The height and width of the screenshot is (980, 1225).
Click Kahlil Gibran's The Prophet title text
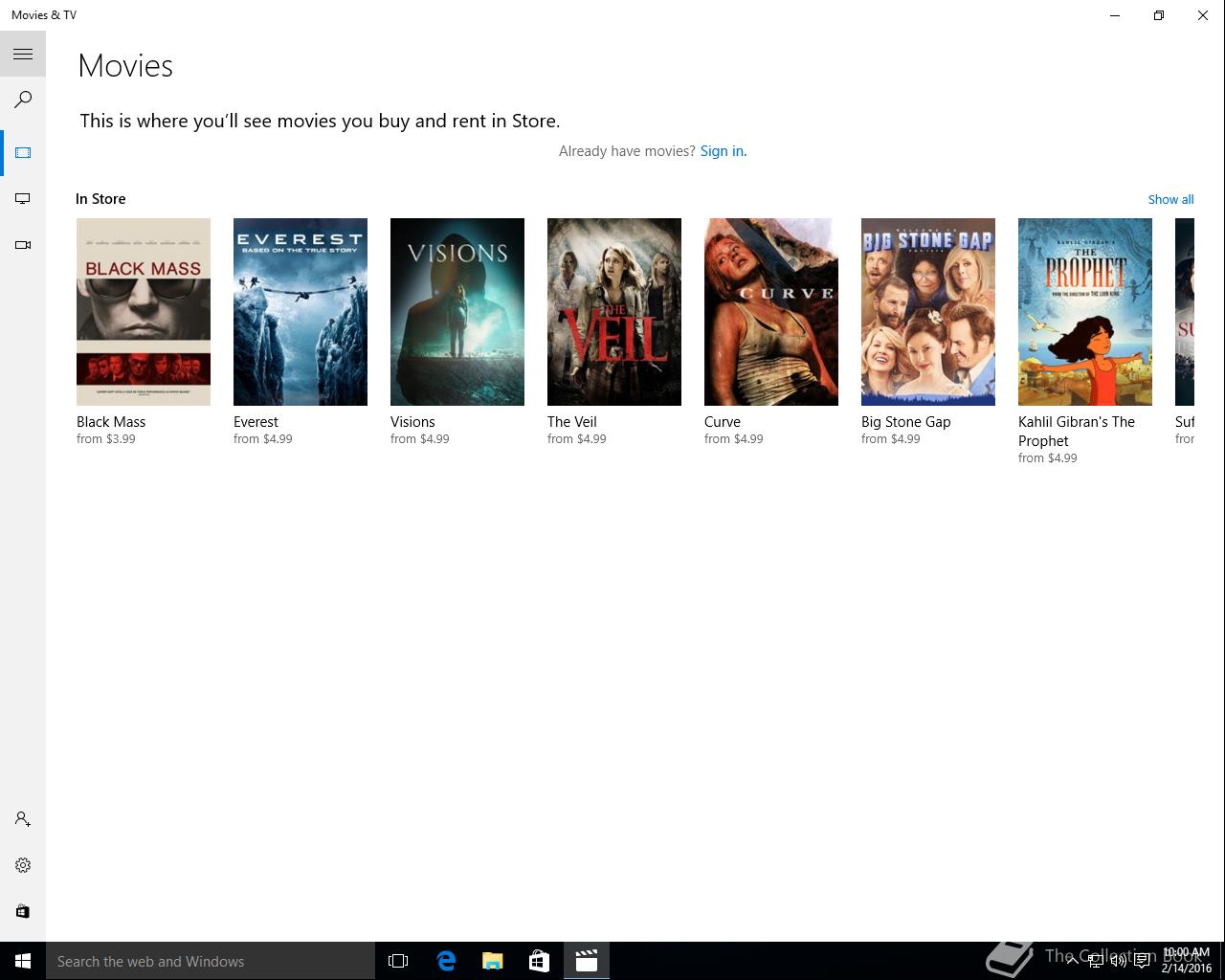(1077, 432)
